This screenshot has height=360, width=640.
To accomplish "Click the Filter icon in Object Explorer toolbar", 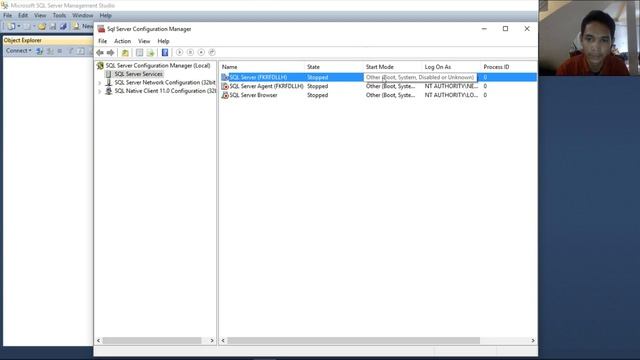I will (x=71, y=51).
